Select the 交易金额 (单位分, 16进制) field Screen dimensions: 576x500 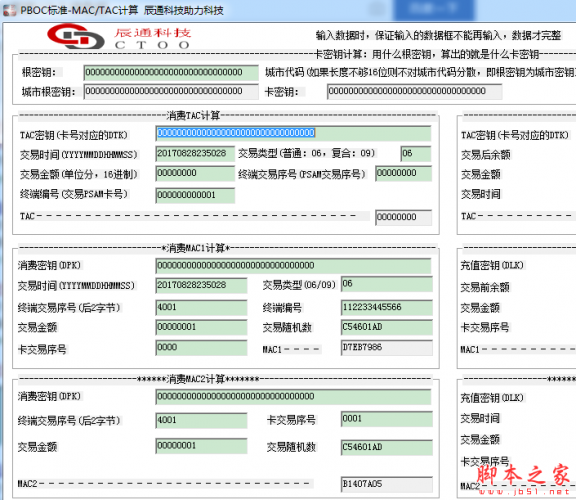(195, 173)
